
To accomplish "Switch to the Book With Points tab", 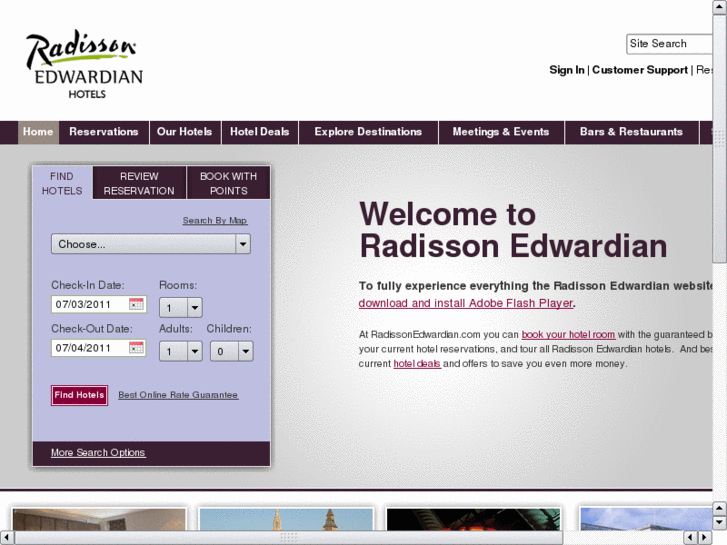I will click(228, 184).
